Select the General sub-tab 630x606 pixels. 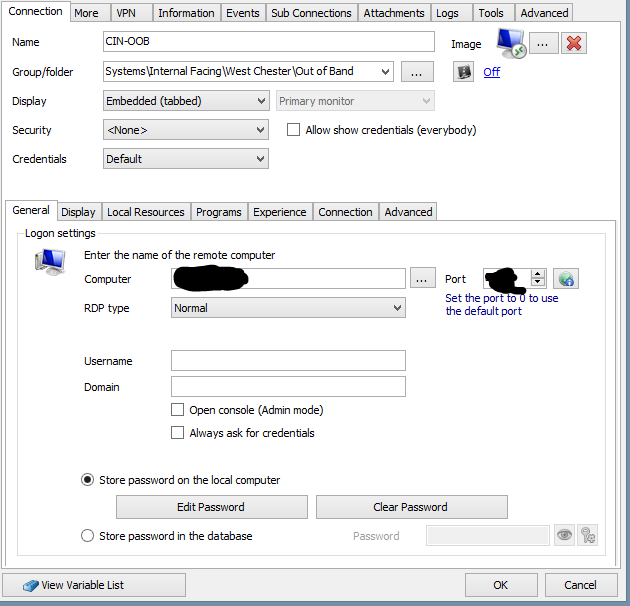pyautogui.click(x=31, y=210)
